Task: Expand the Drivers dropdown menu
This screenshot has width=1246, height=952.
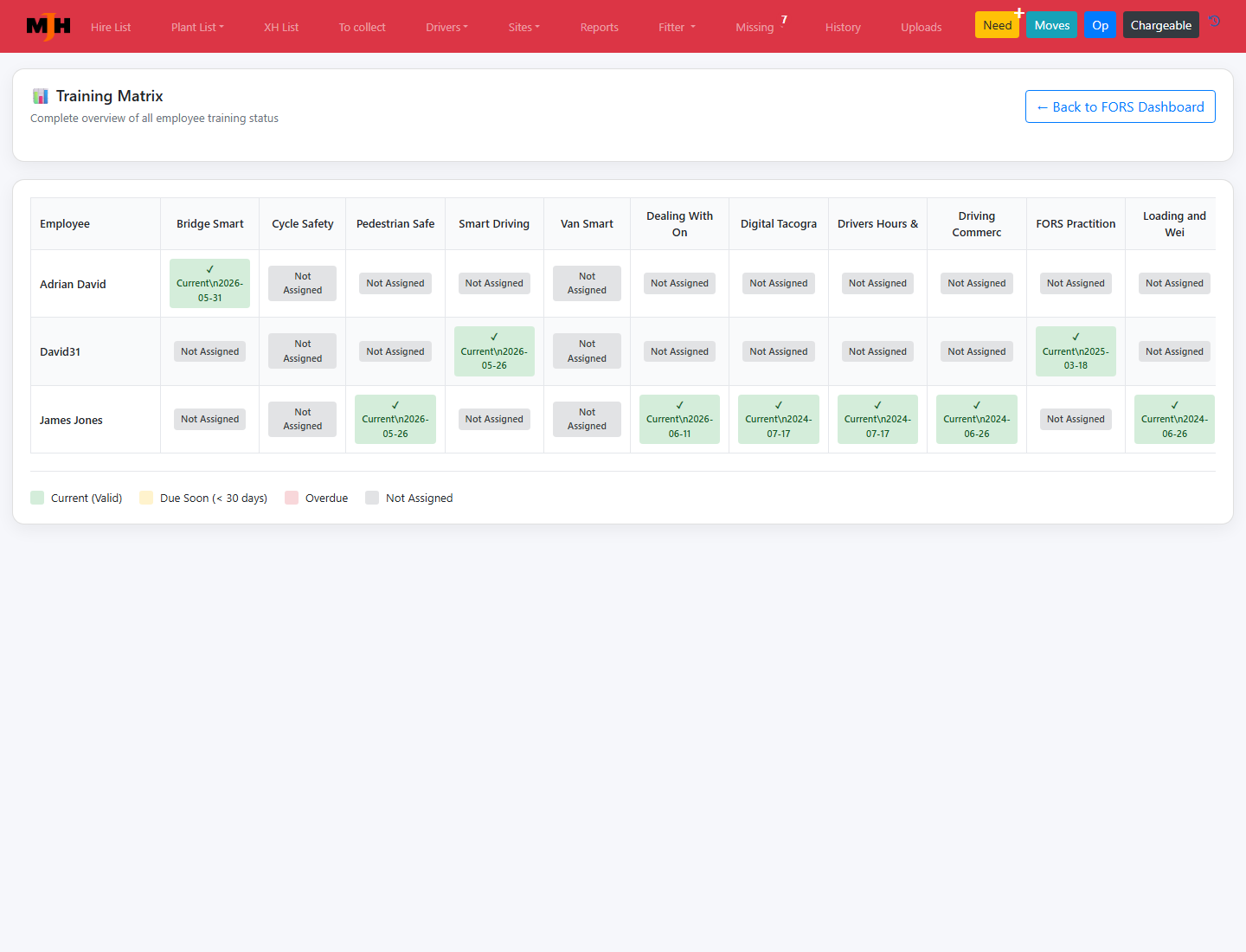Action: 446,27
